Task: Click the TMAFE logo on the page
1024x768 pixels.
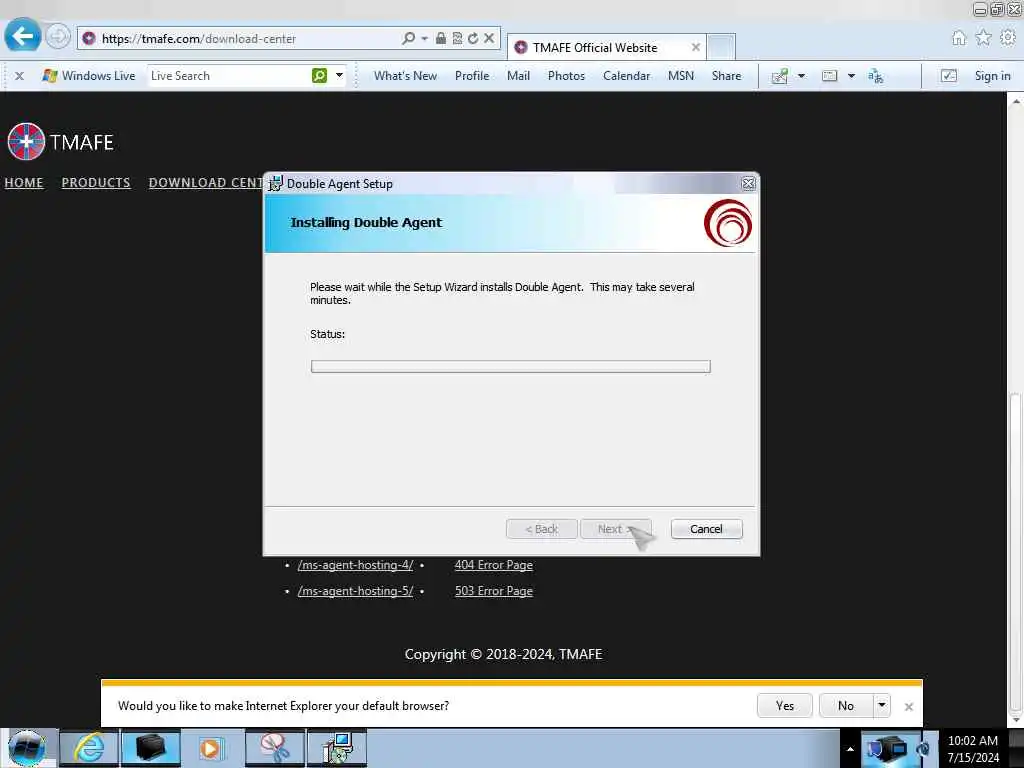Action: pyautogui.click(x=60, y=141)
